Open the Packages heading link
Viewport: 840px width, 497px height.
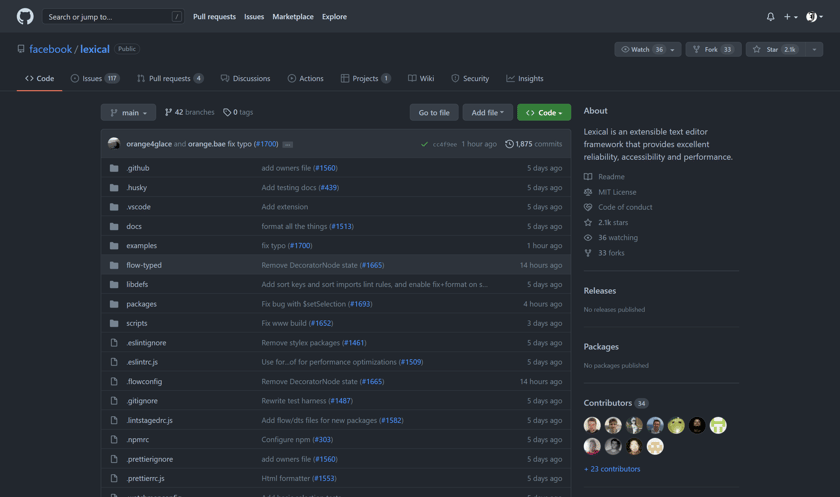(x=601, y=347)
